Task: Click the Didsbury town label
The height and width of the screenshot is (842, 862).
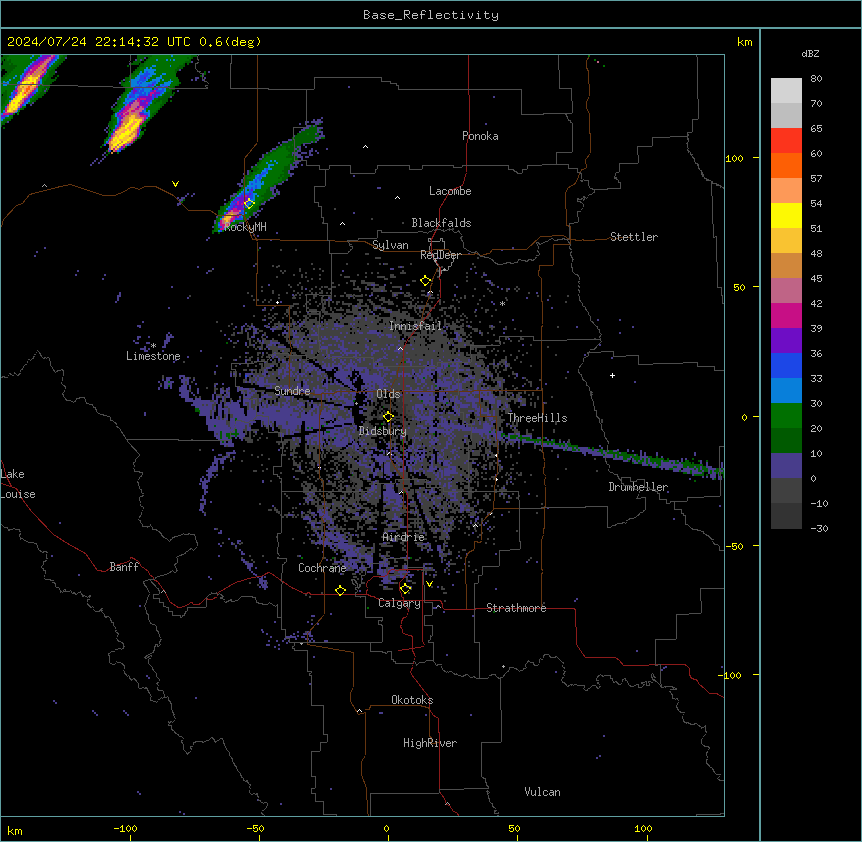Action: pyautogui.click(x=383, y=431)
